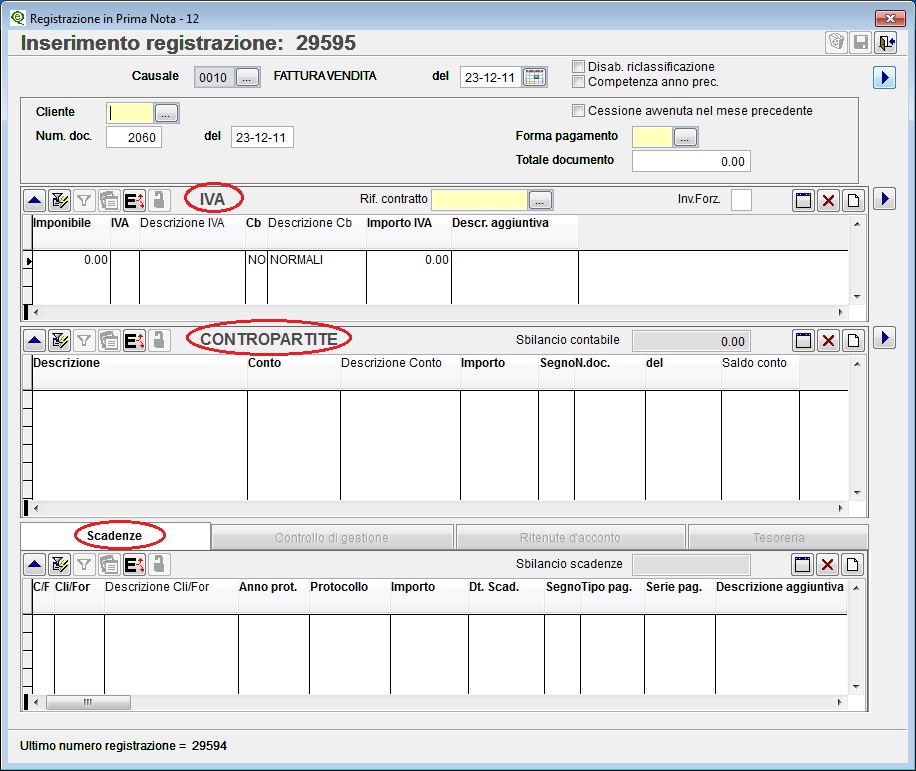Click the quick filter icon in IVA toolbar
Screen dimensions: 916x771
pos(59,201)
